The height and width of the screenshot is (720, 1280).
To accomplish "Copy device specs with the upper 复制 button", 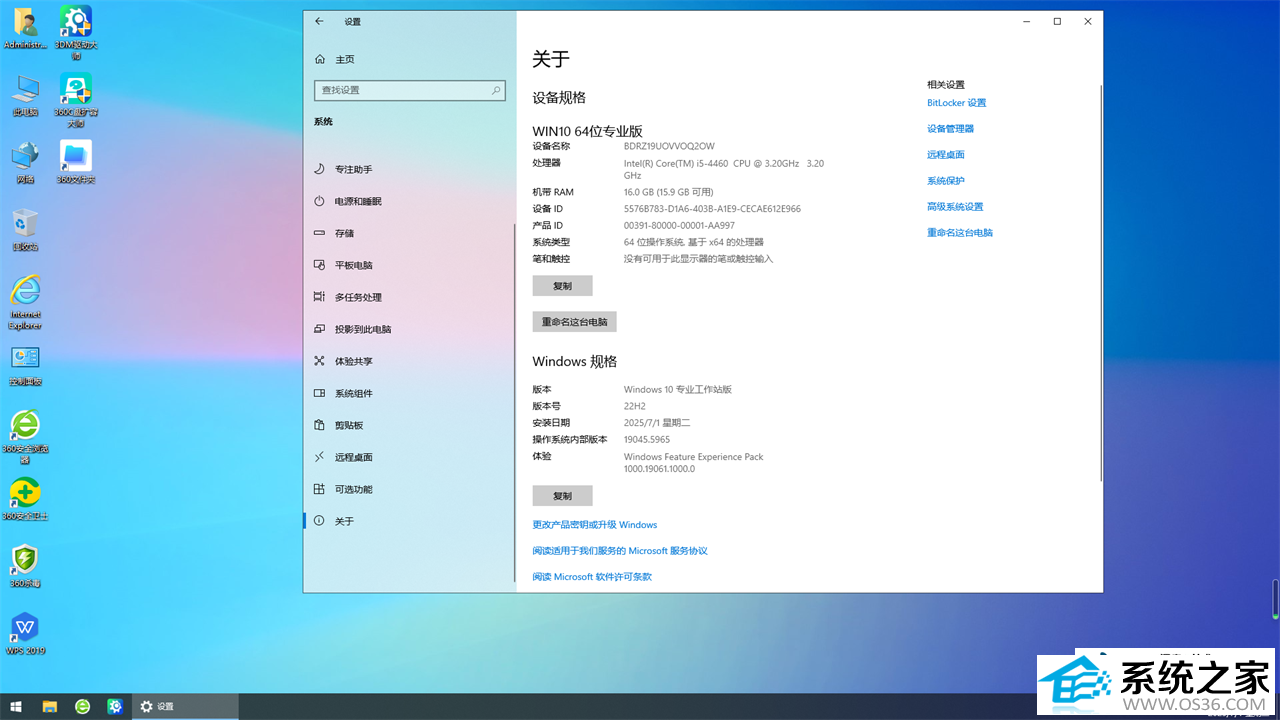I will click(562, 286).
